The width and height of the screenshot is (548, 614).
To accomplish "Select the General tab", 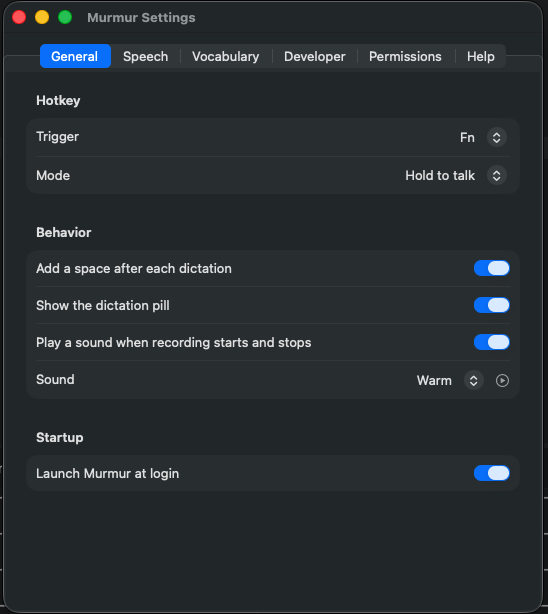I will click(x=75, y=56).
